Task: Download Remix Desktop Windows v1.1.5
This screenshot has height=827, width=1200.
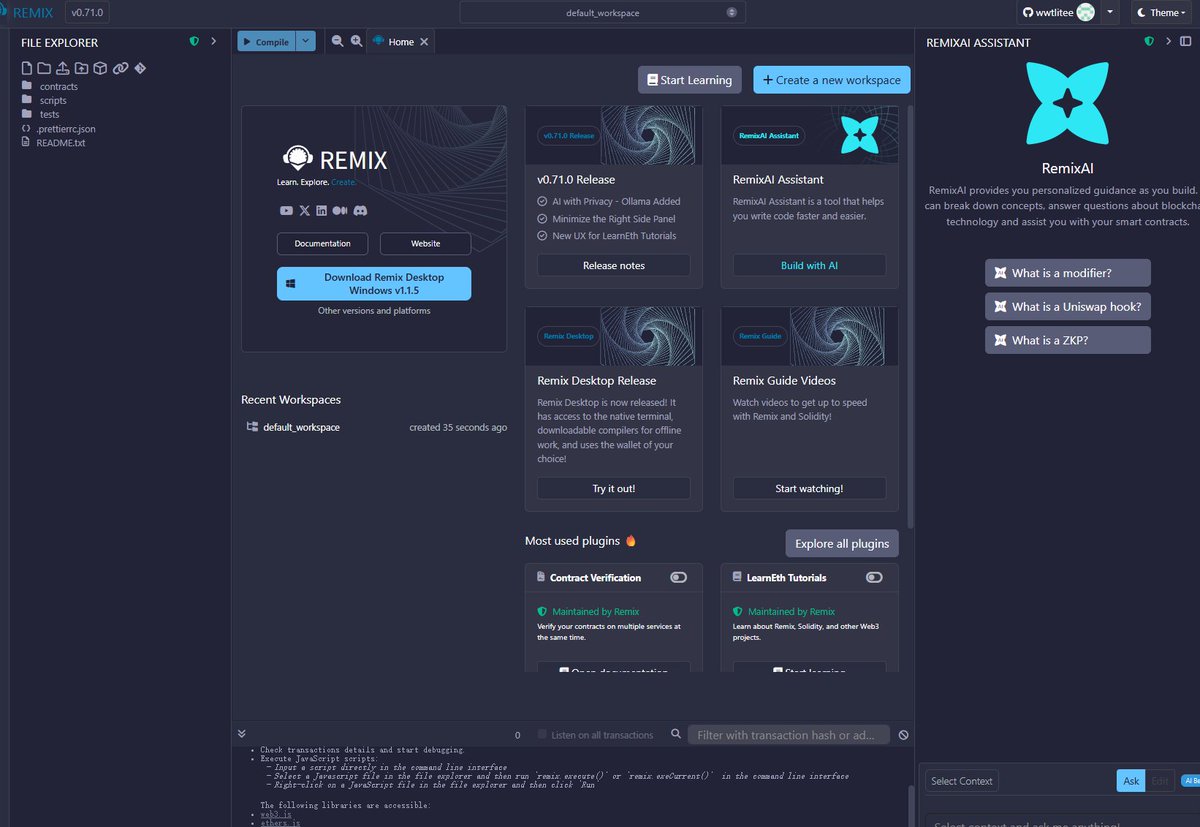Action: (374, 283)
